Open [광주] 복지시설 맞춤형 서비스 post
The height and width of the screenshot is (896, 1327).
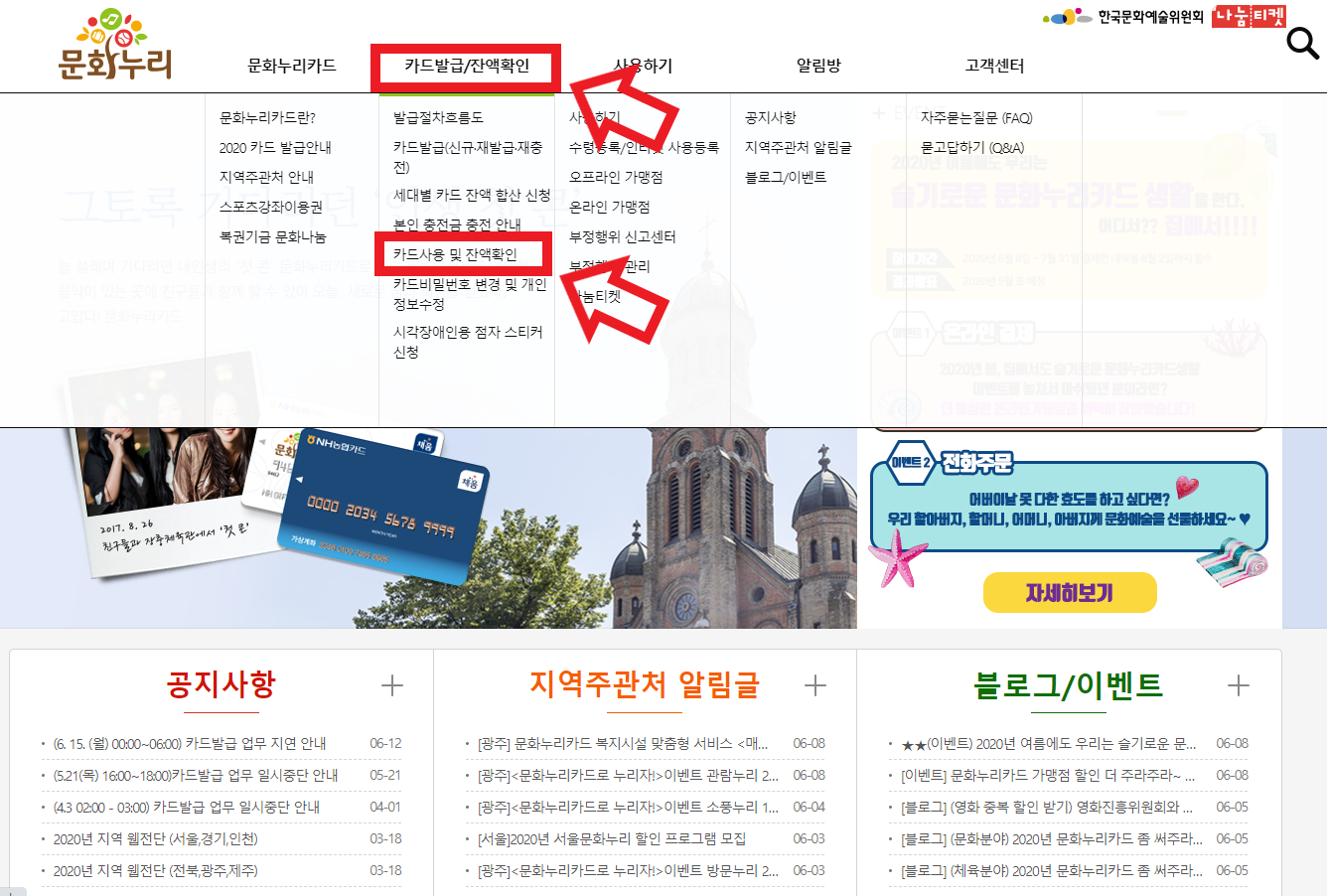click(x=623, y=743)
